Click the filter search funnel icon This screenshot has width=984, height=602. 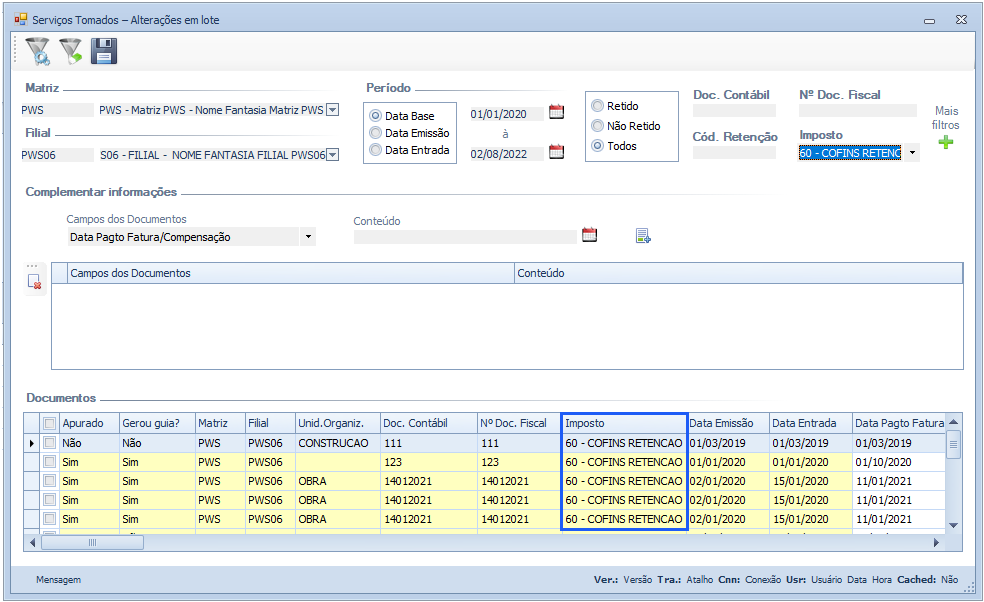click(37, 51)
